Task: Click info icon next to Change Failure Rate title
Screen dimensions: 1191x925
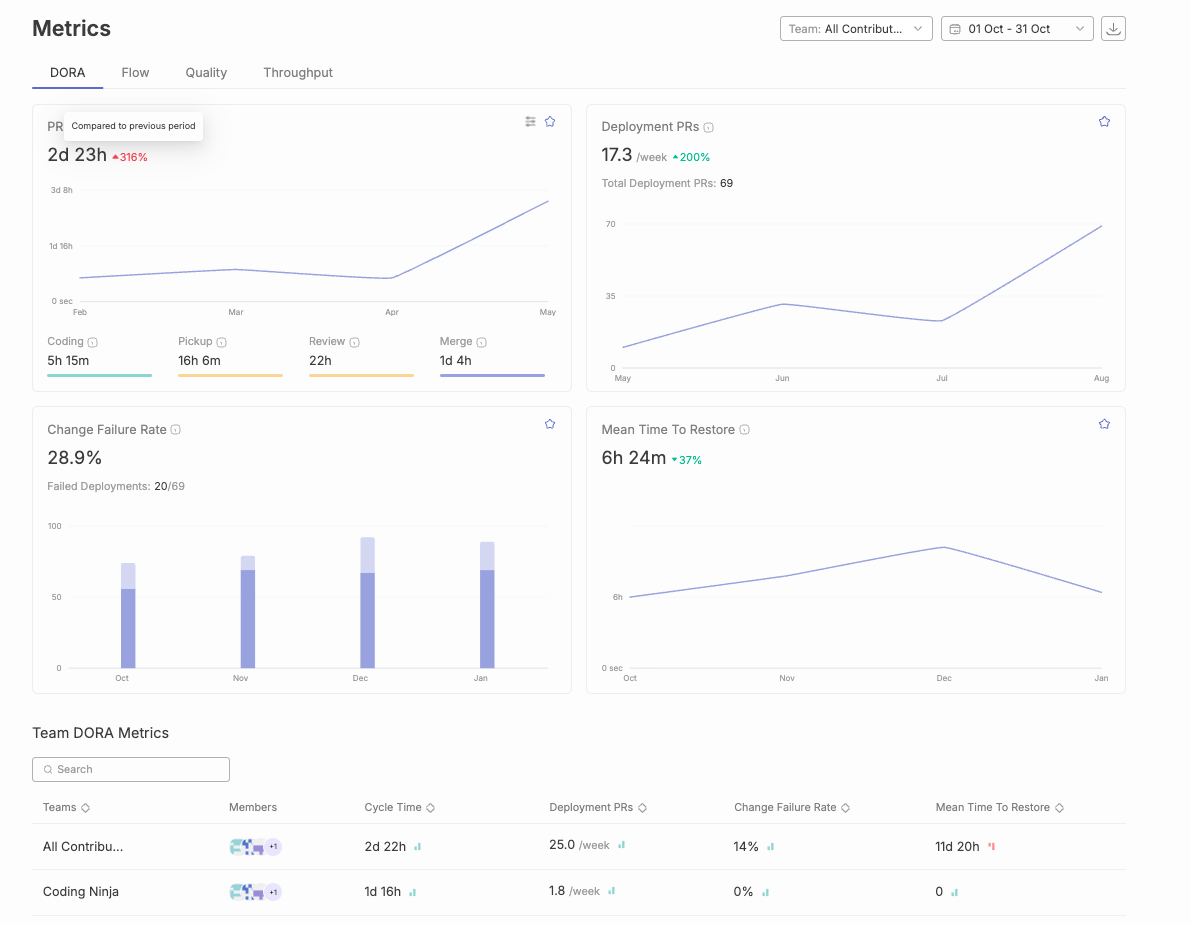Action: coord(175,430)
